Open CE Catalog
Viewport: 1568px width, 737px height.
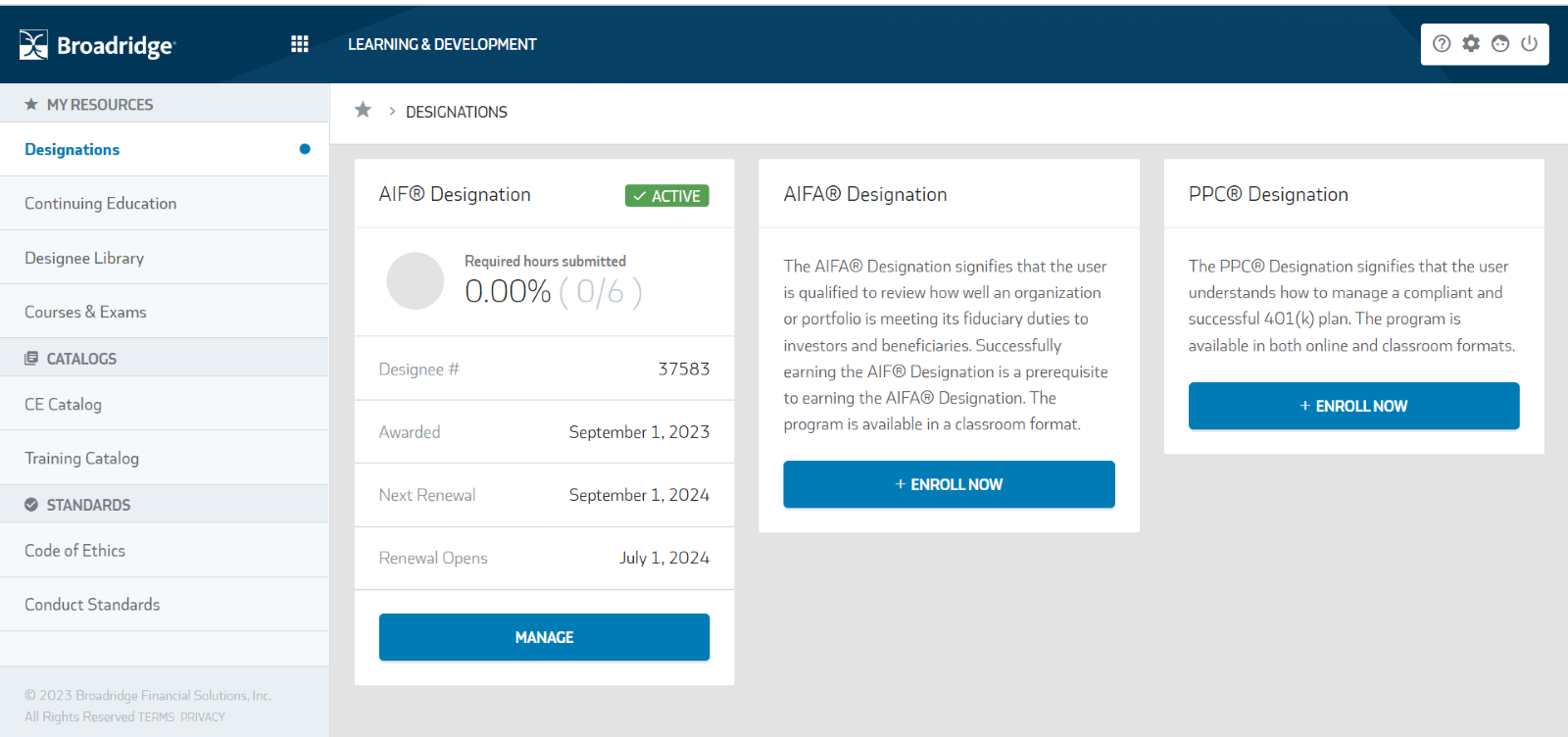point(165,404)
